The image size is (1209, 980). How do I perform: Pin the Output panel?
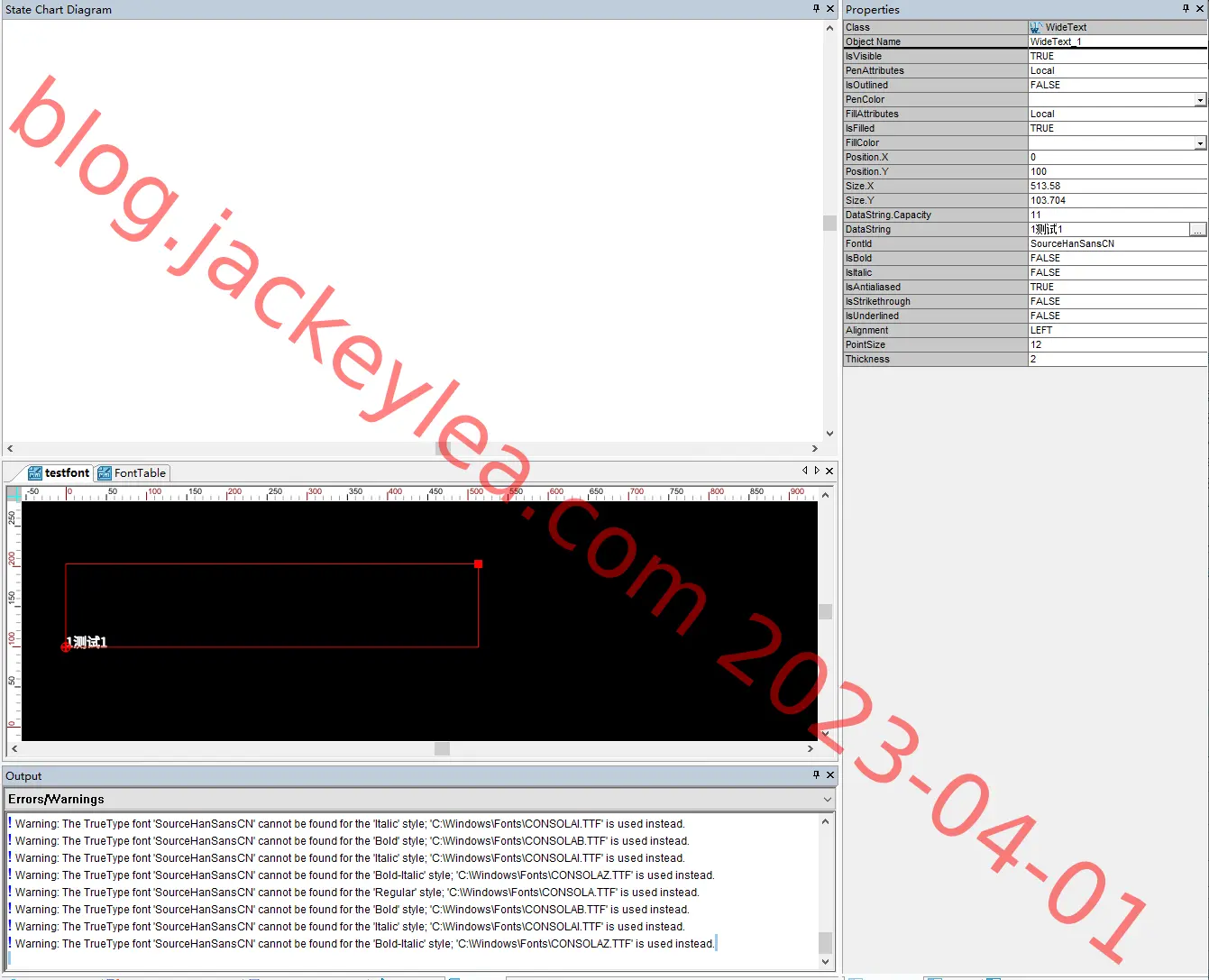click(817, 774)
